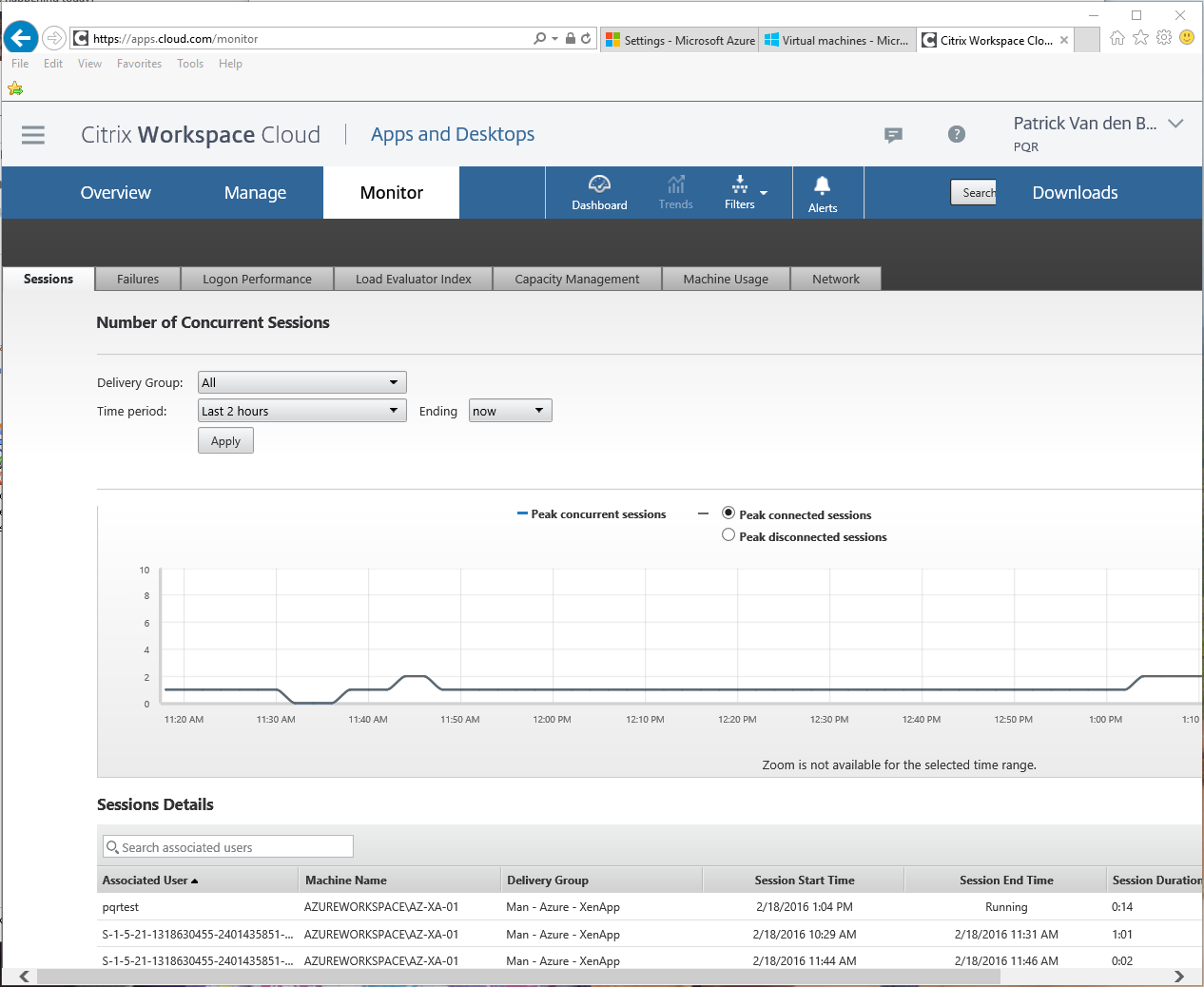Close the Citrix Workspace Cloud browser tab

[x=1064, y=40]
